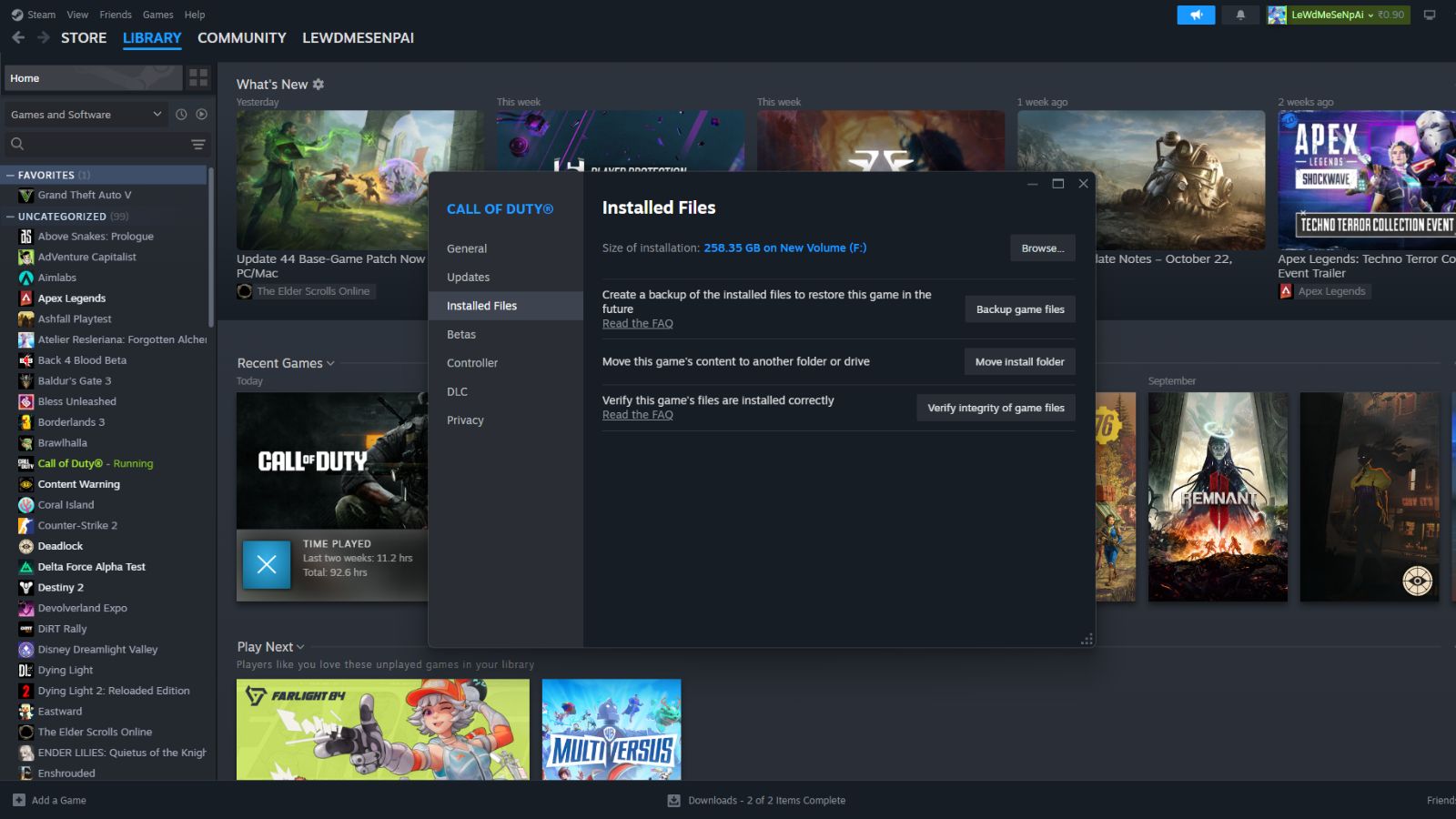The height and width of the screenshot is (819, 1456).
Task: Open the notifications bell icon
Action: point(1240,15)
